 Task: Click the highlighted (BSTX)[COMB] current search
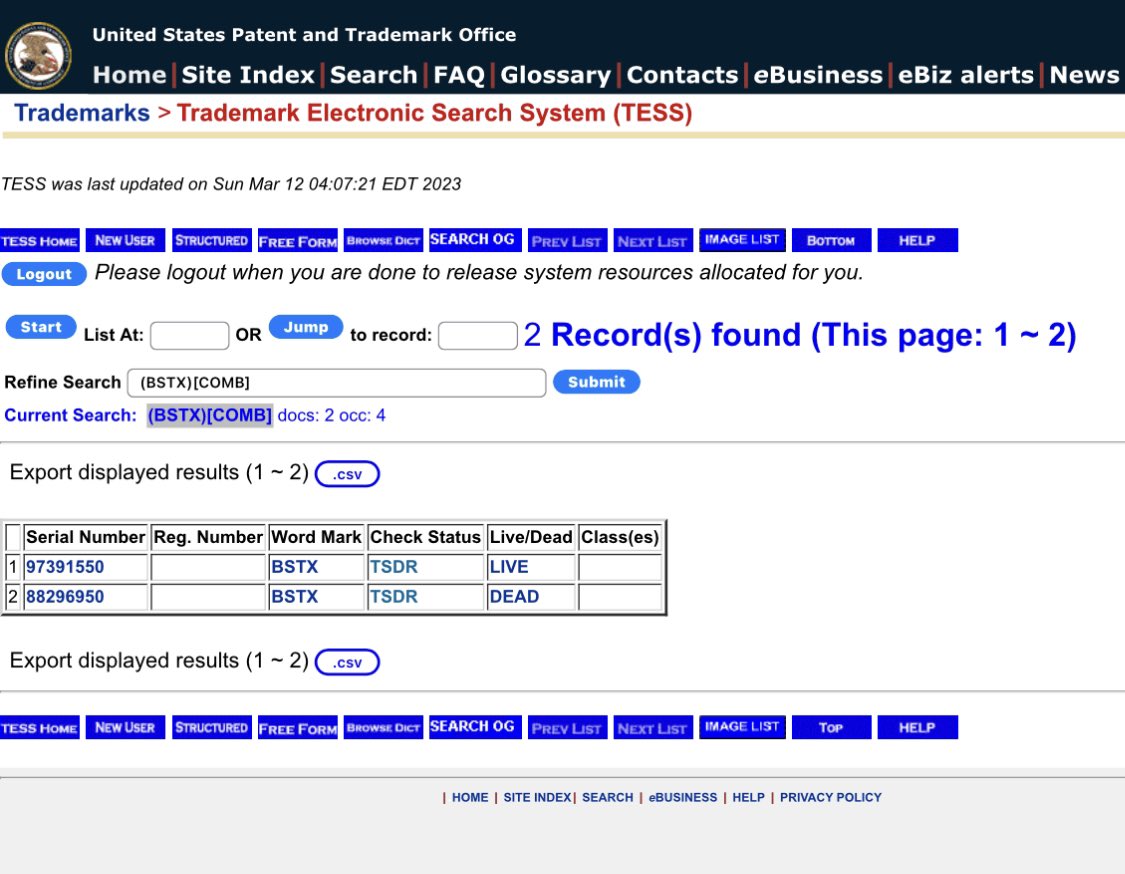pyautogui.click(x=210, y=415)
